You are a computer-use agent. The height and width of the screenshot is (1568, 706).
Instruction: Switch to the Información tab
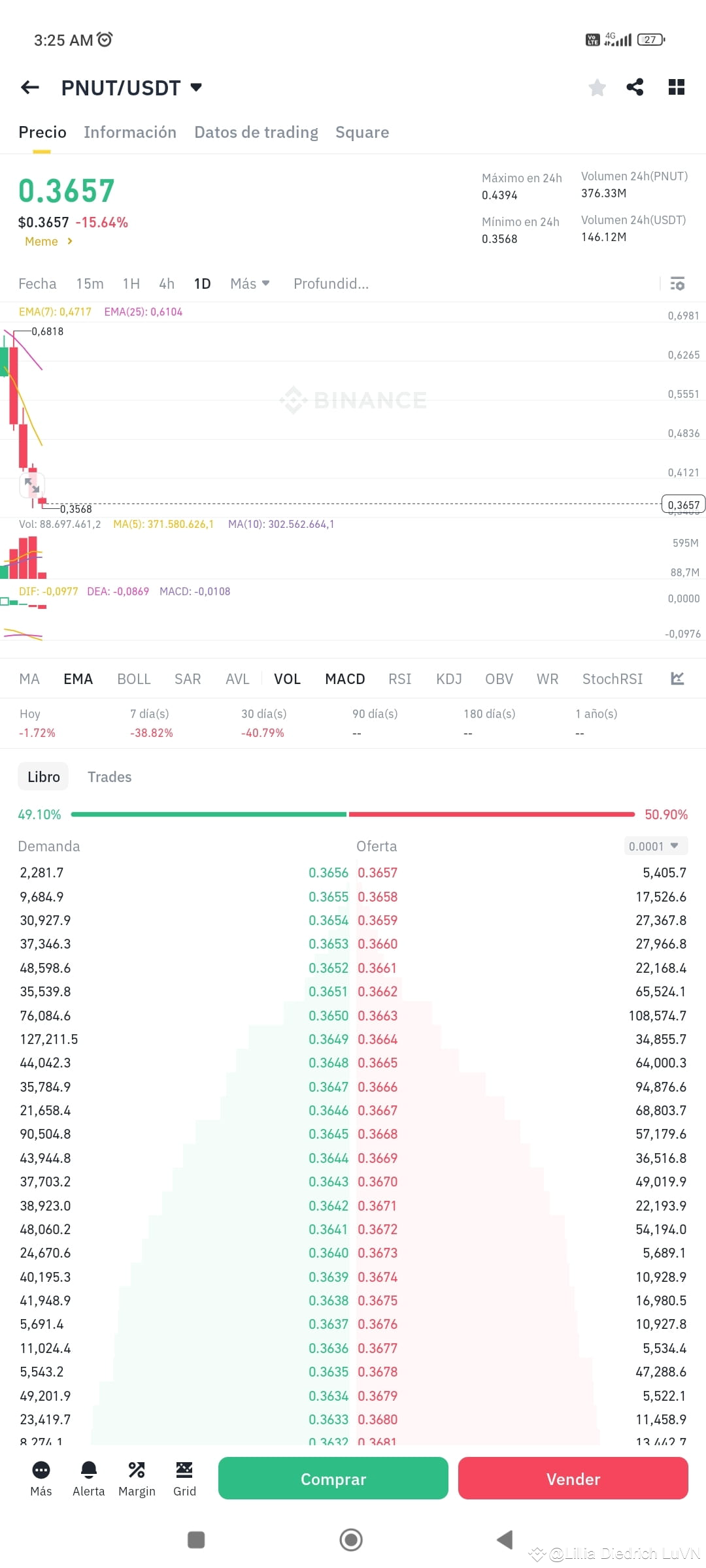(x=130, y=132)
